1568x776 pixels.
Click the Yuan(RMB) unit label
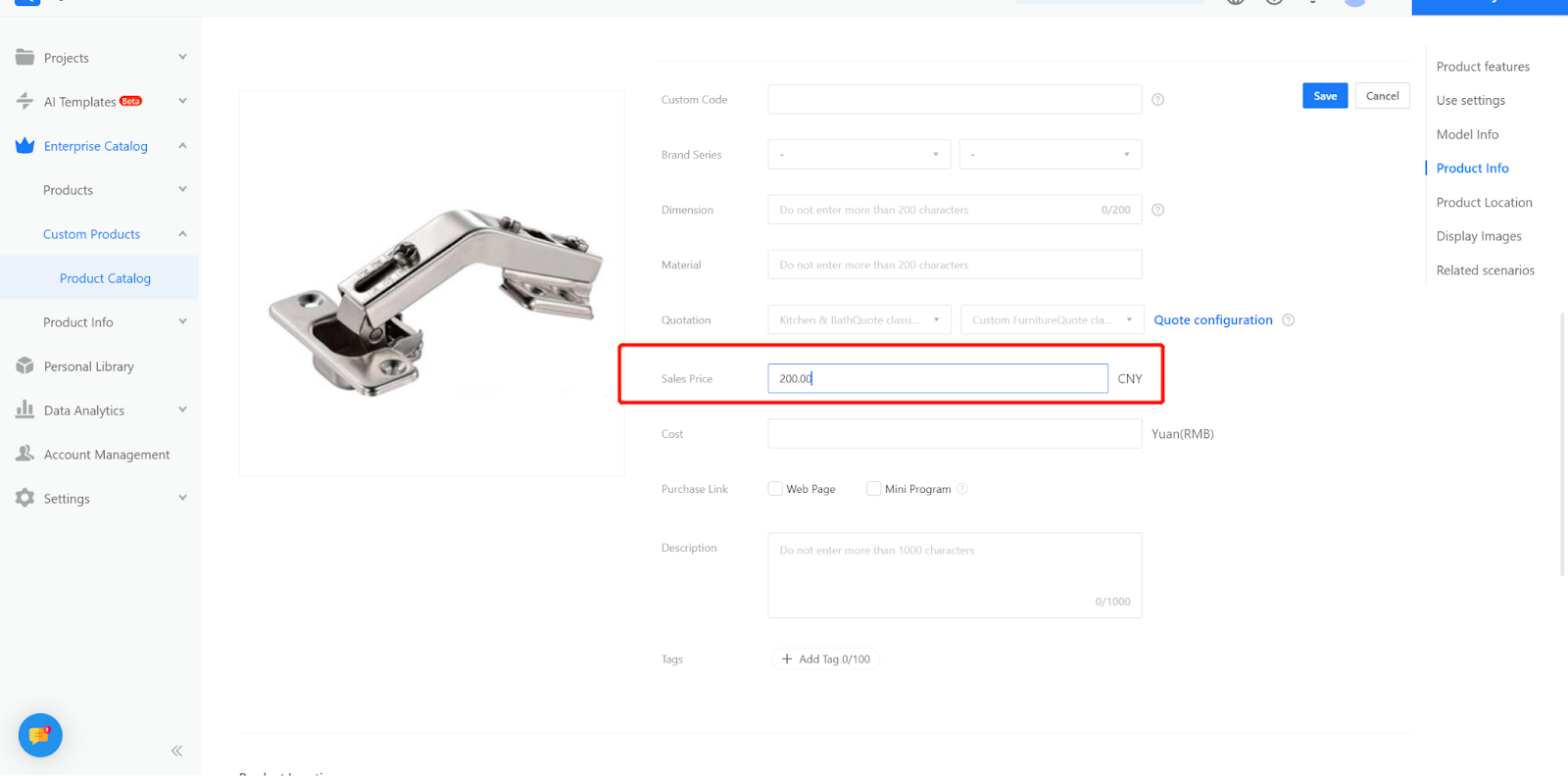click(1182, 434)
